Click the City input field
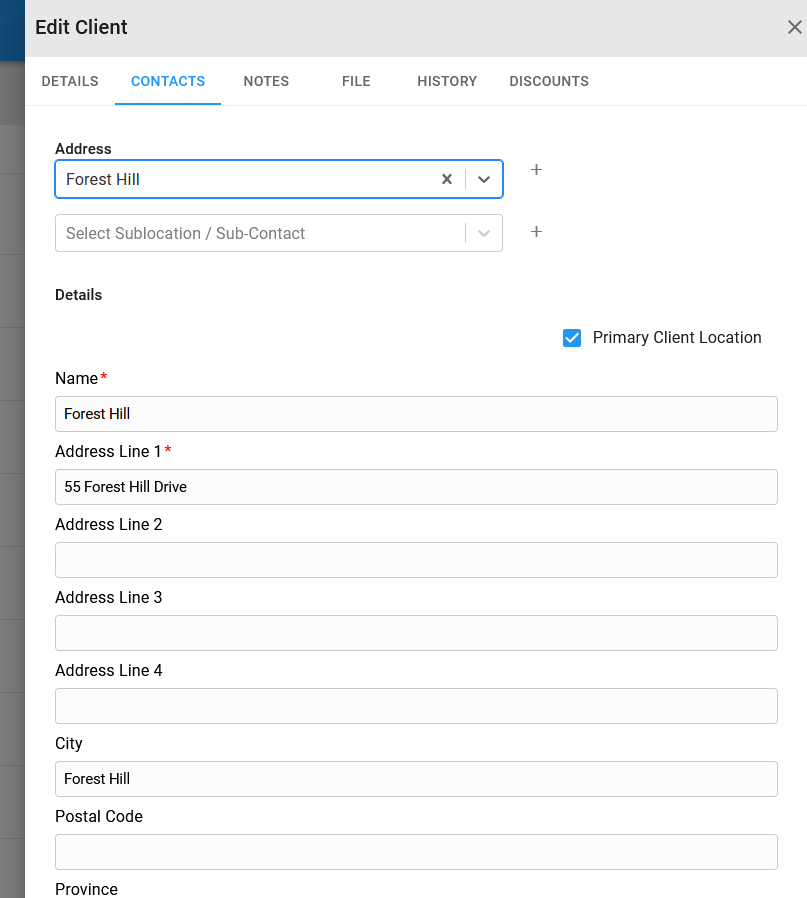807x898 pixels. [416, 779]
